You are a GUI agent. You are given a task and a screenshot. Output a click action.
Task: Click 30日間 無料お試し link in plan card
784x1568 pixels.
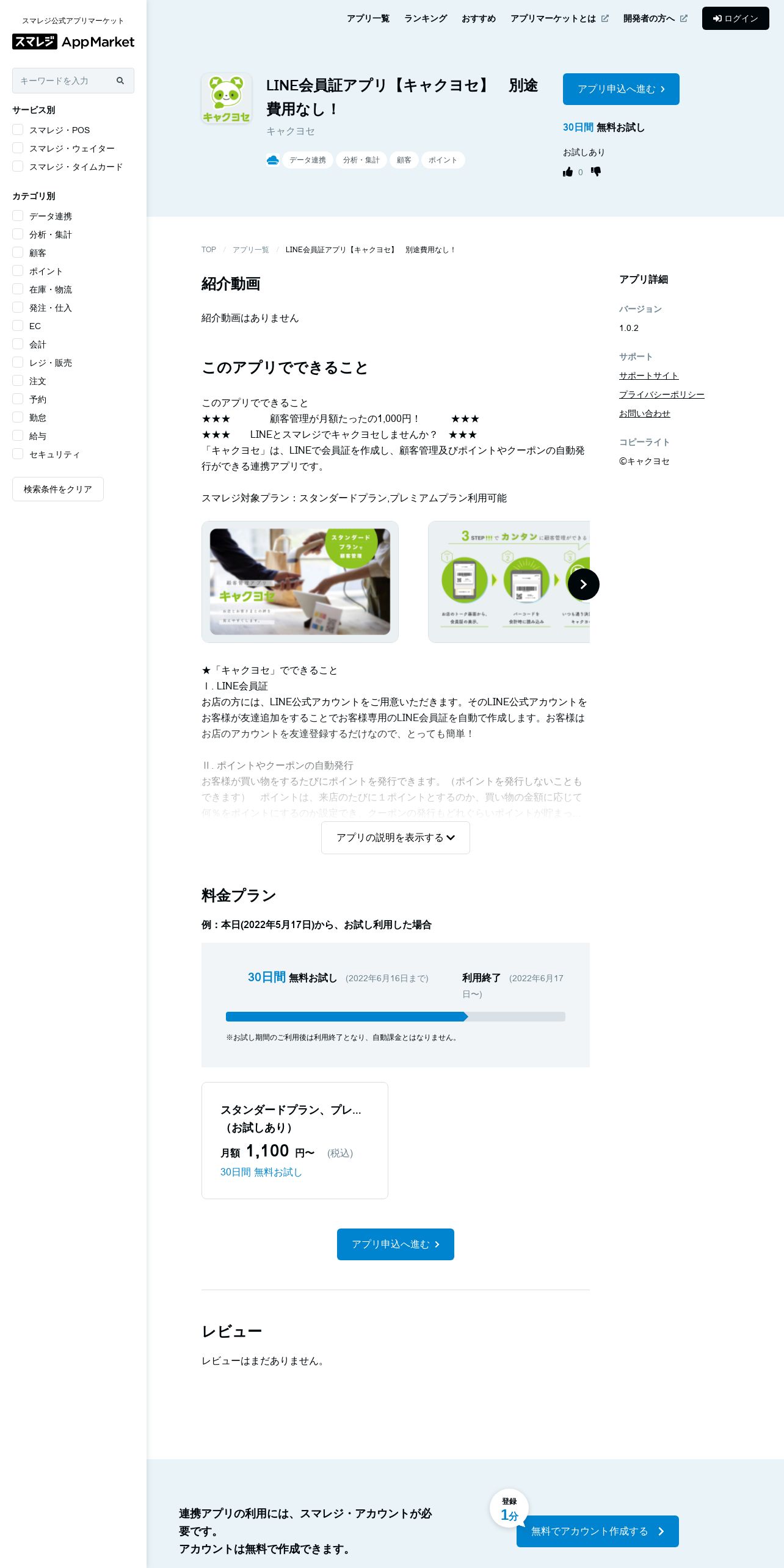(x=261, y=1172)
